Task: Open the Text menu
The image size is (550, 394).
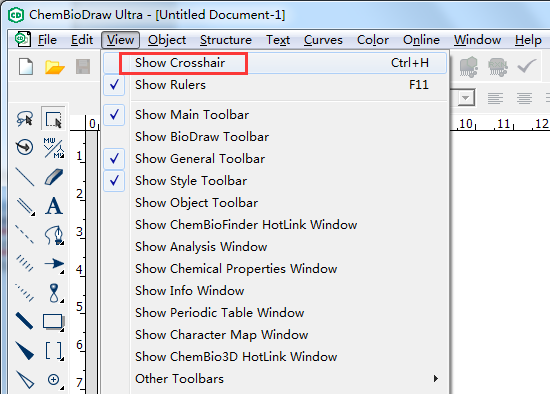Action: (278, 40)
